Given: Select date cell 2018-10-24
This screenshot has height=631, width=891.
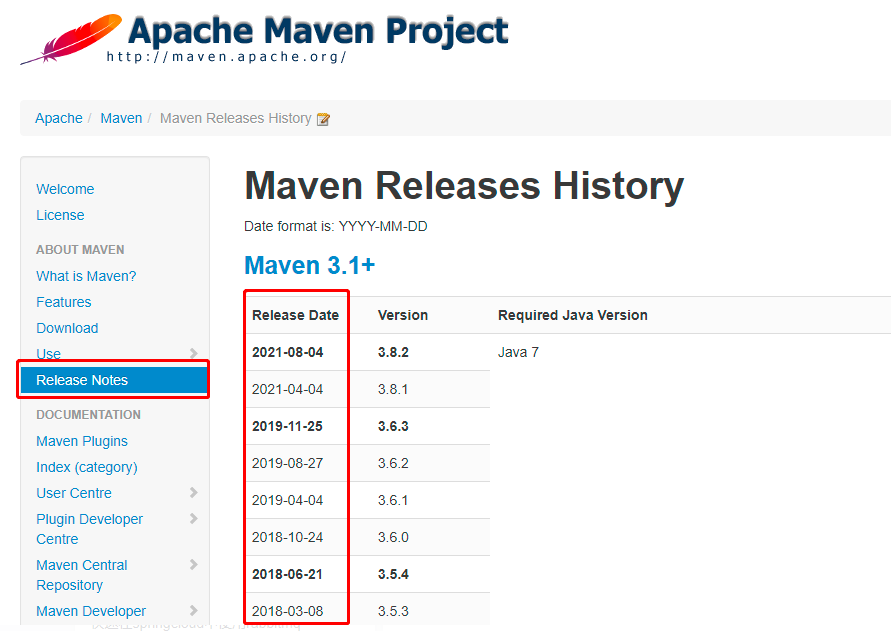Looking at the screenshot, I should [288, 537].
